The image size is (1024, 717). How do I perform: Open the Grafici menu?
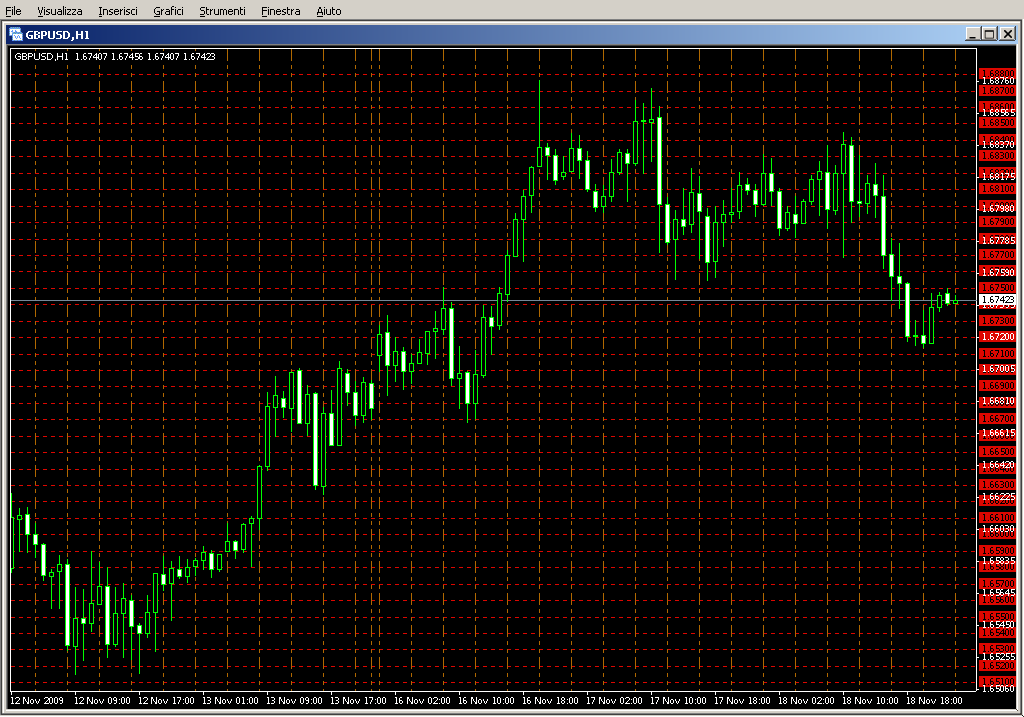click(168, 11)
